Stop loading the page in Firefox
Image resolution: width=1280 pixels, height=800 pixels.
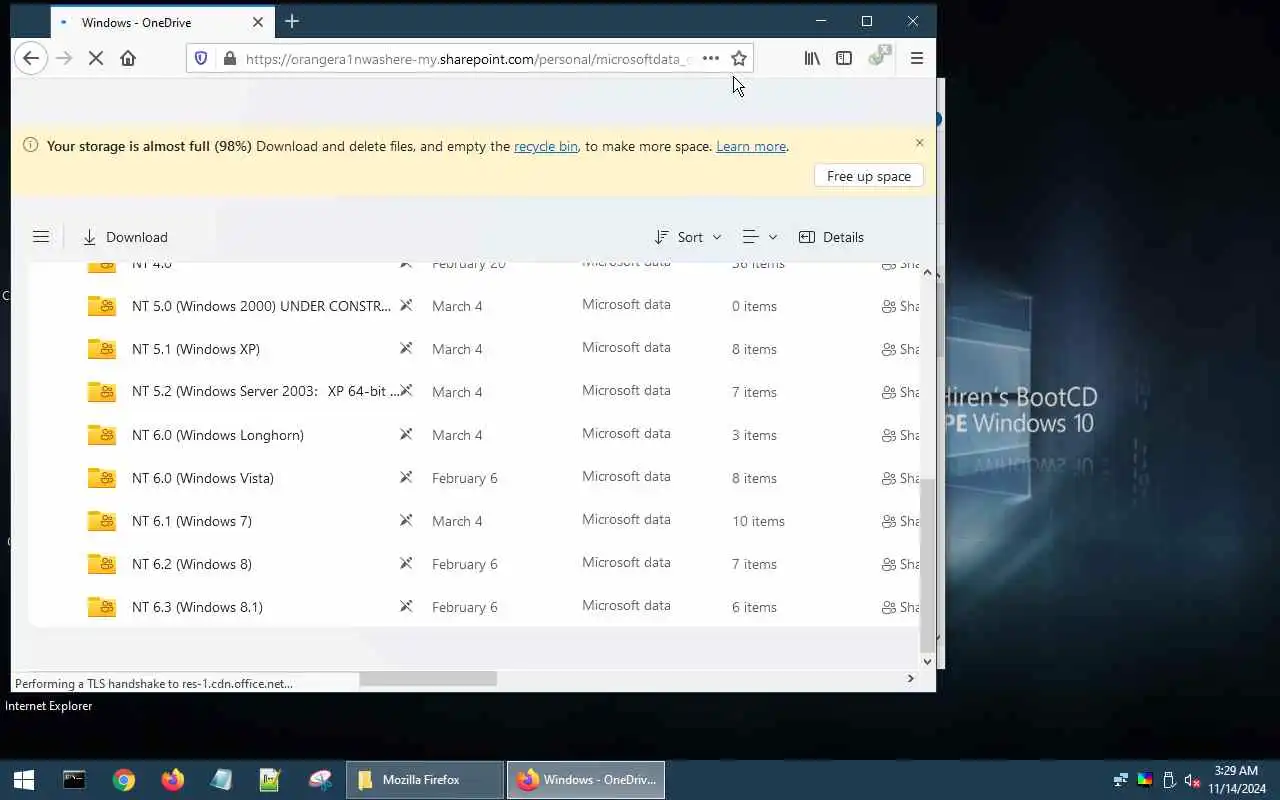[x=96, y=58]
